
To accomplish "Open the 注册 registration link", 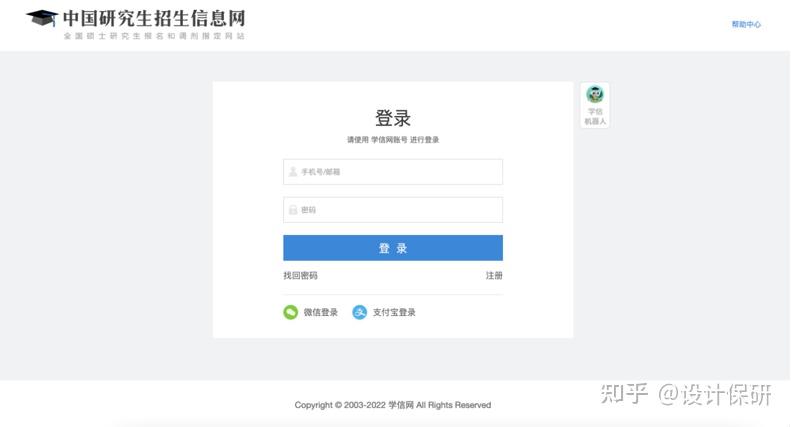I will [494, 275].
